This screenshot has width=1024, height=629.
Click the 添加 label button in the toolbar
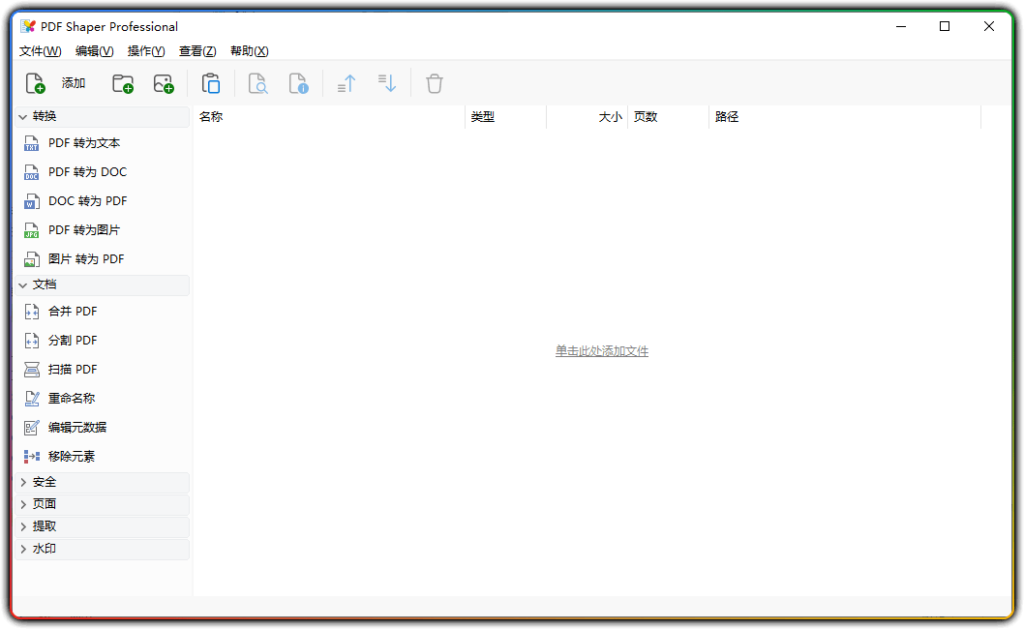pyautogui.click(x=73, y=83)
